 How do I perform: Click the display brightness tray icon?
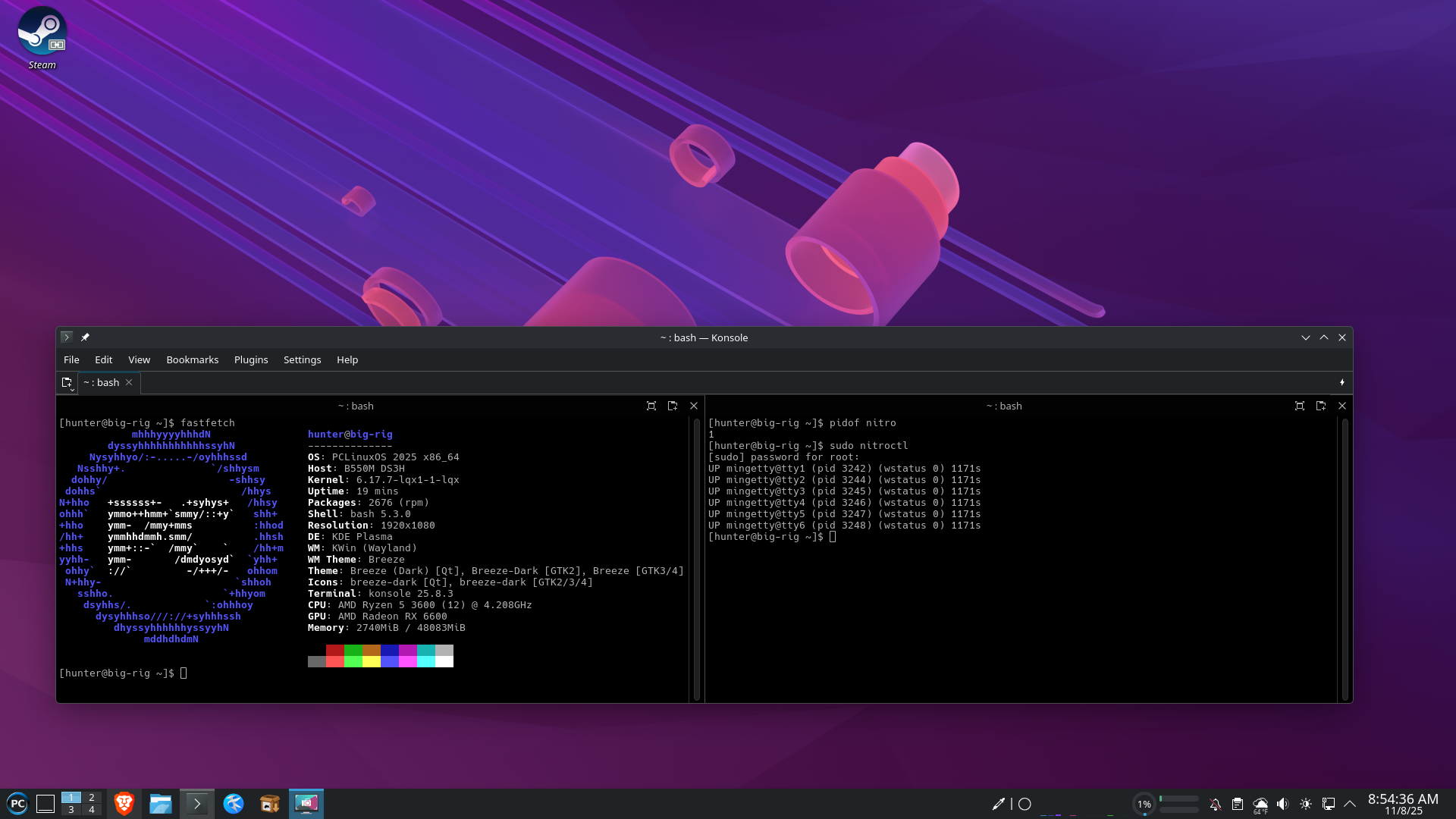[1305, 804]
